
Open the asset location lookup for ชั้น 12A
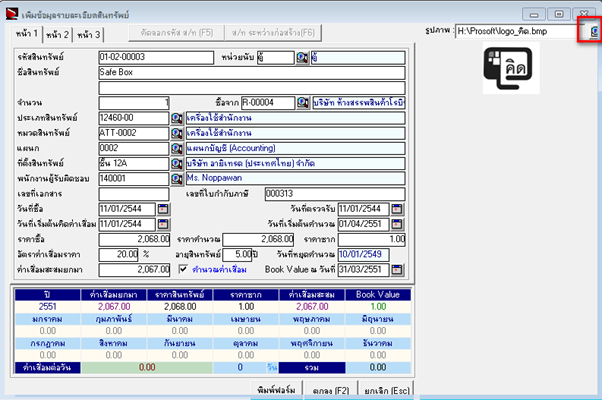click(177, 164)
